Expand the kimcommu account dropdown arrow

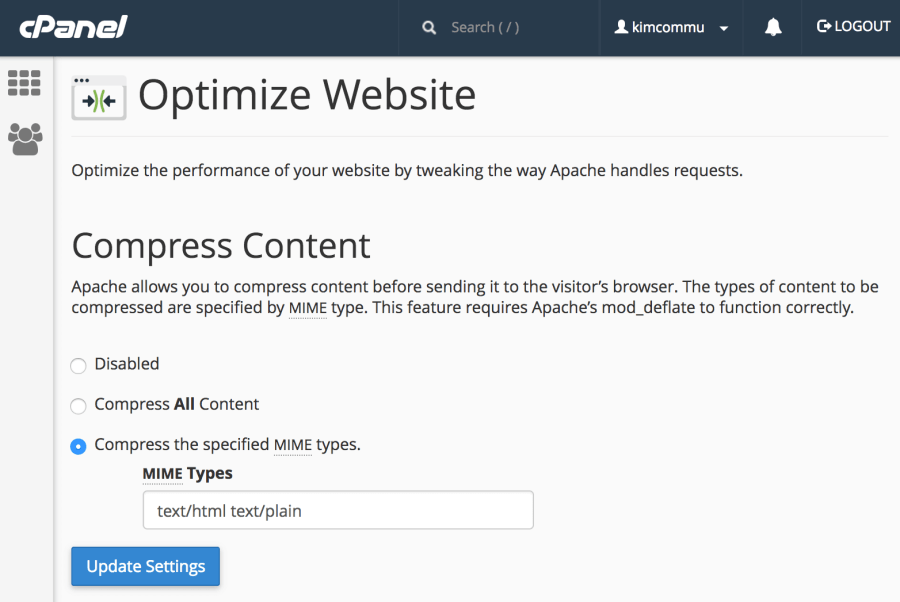tap(724, 29)
